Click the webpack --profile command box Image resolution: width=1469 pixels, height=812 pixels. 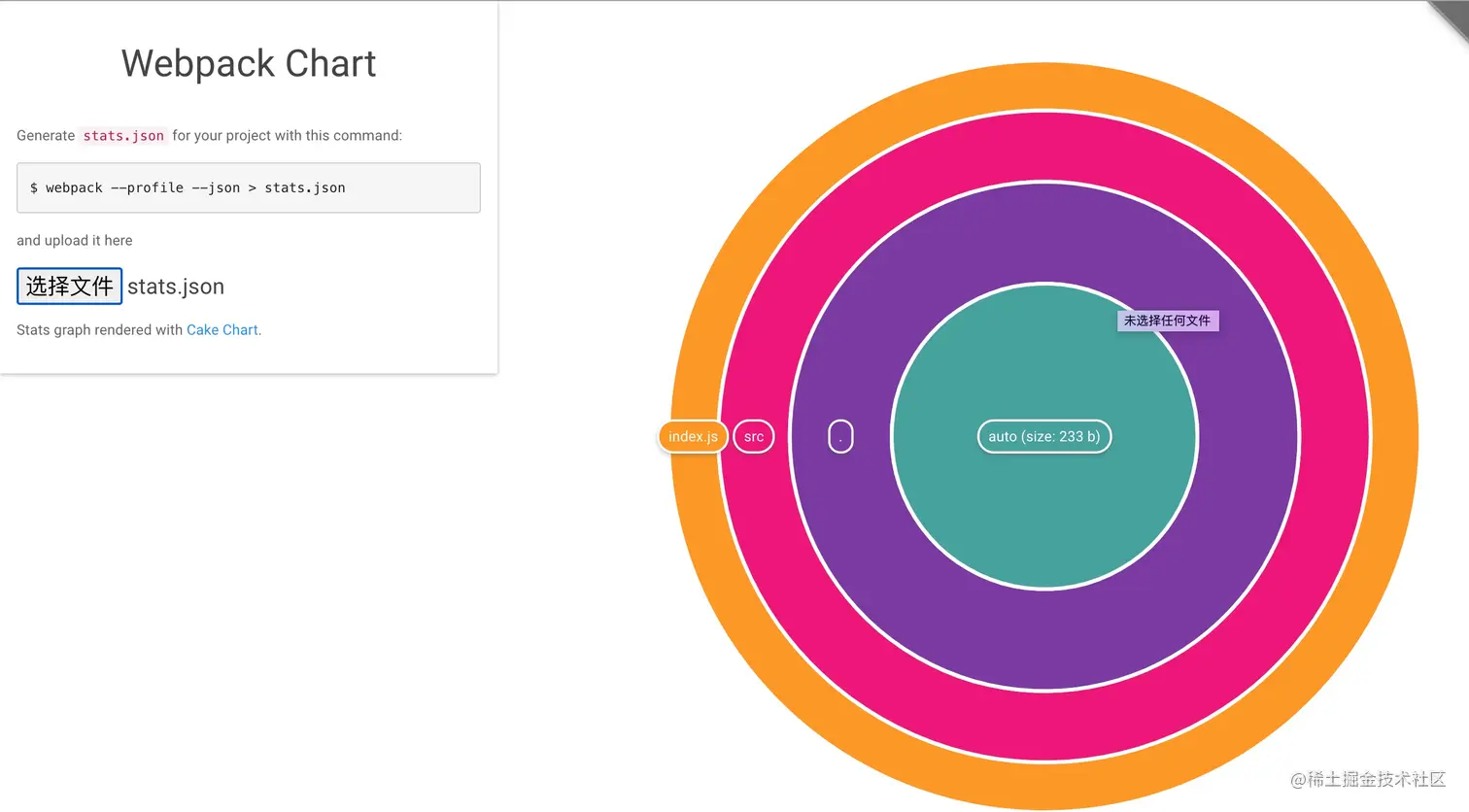tap(248, 187)
